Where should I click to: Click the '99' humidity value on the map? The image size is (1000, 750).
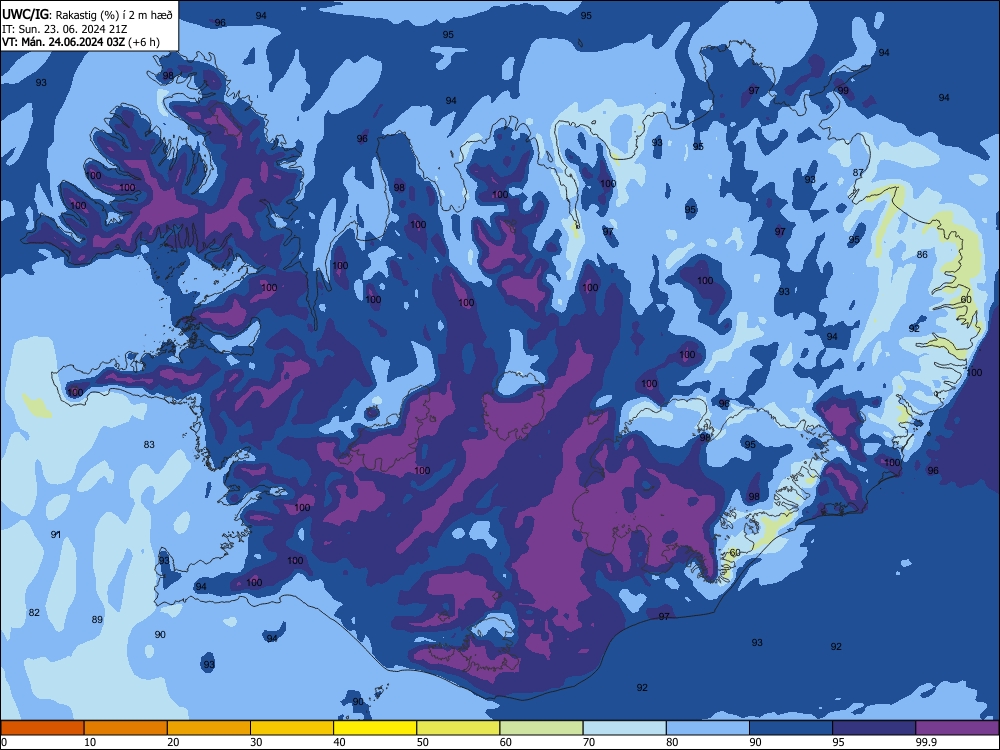tap(843, 91)
